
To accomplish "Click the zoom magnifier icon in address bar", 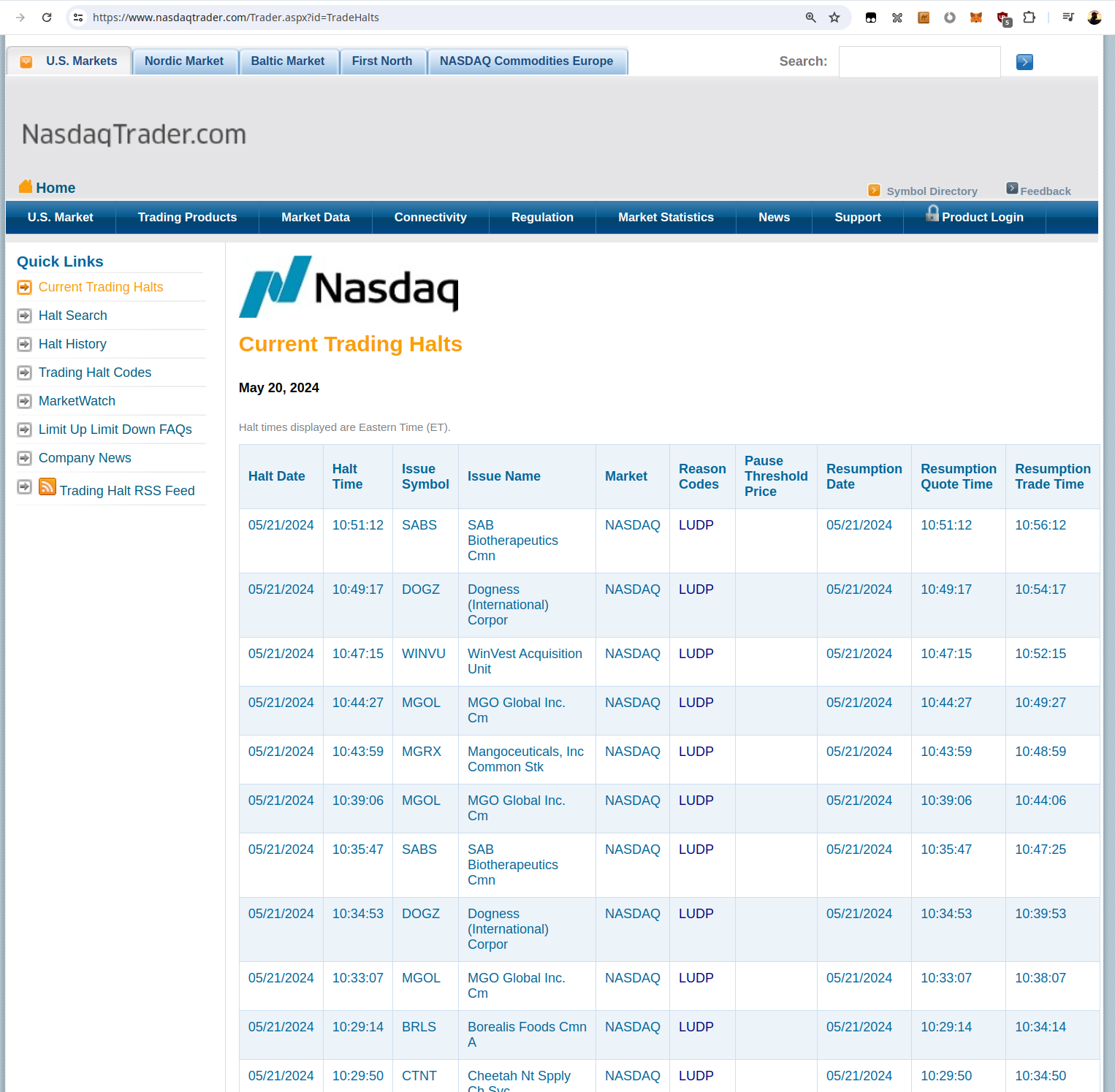I will click(x=810, y=18).
